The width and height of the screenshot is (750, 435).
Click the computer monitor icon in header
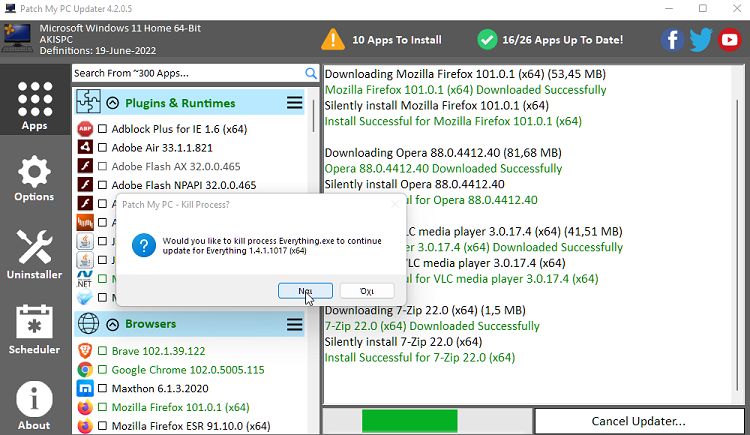[17, 38]
